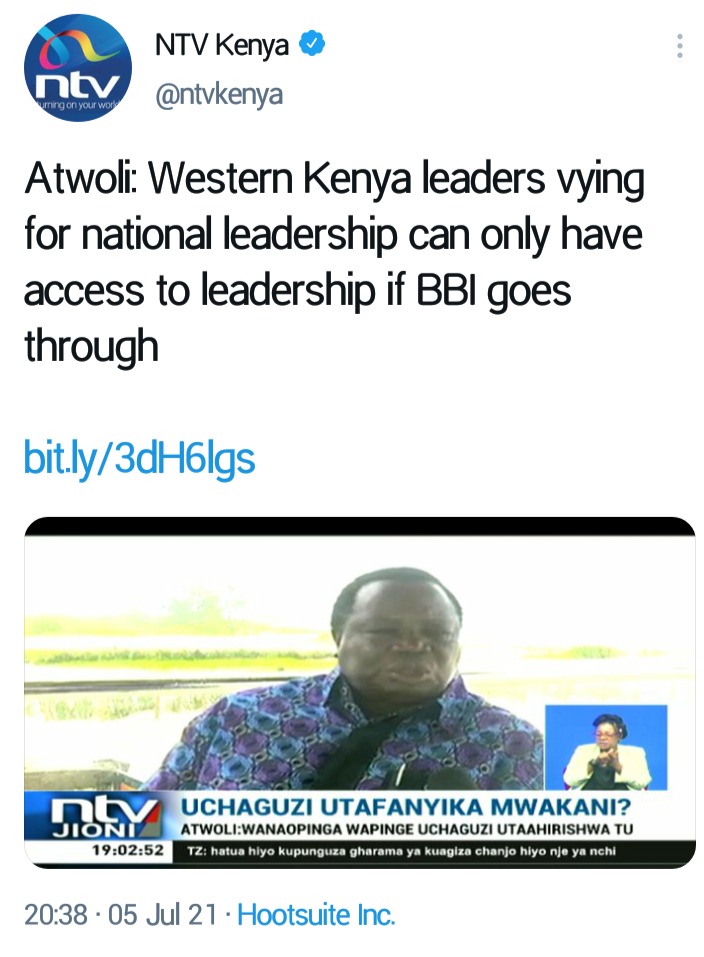The height and width of the screenshot is (957, 704).
Task: Open the NTV Kenya profile avatar
Action: point(78,68)
